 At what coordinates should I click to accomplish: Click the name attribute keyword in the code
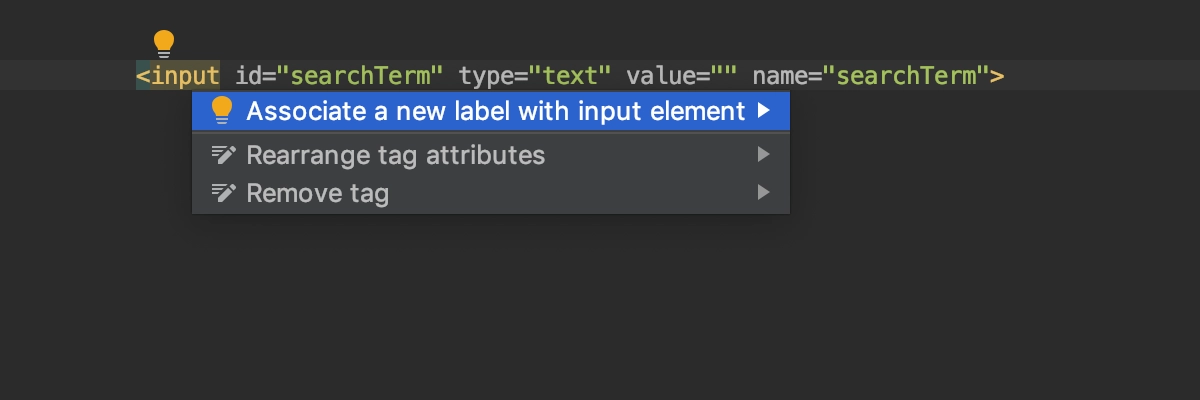[780, 75]
